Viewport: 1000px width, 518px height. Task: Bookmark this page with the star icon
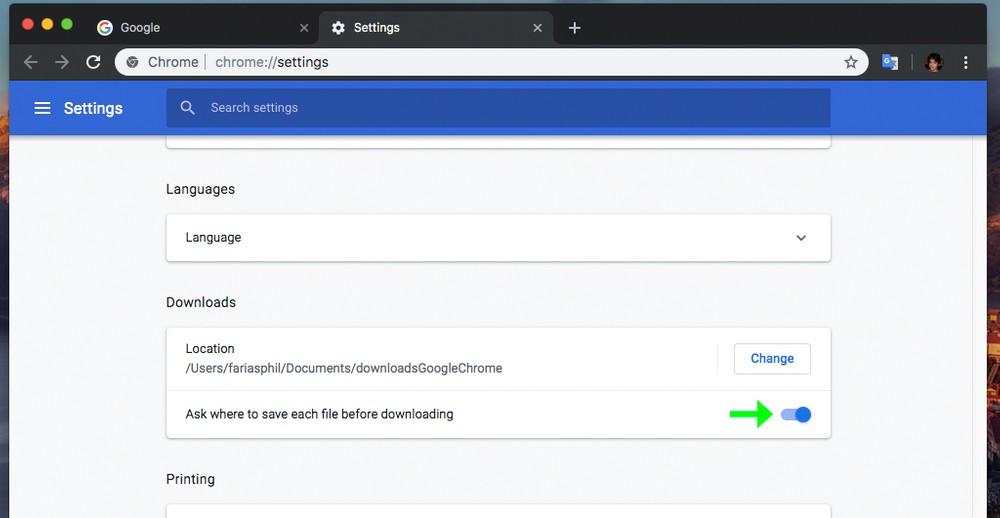pos(851,62)
